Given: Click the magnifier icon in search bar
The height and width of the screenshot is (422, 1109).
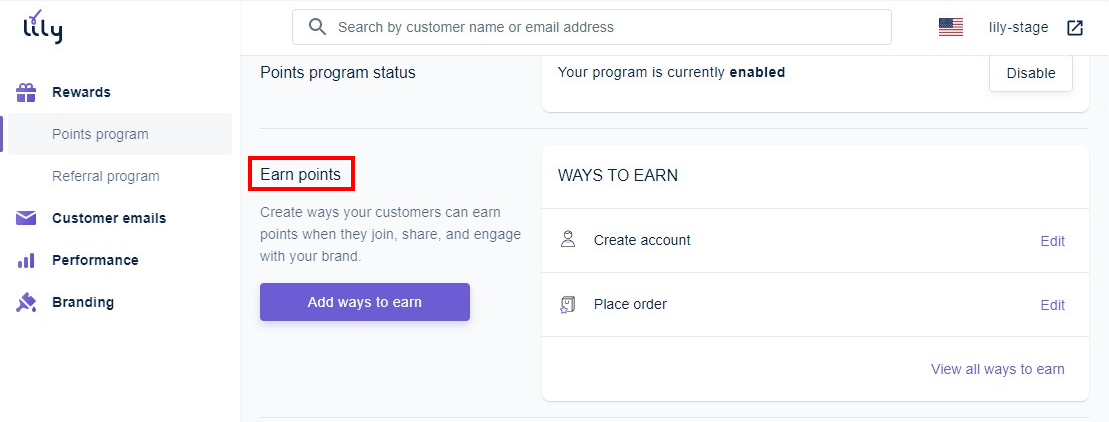Looking at the screenshot, I should [x=318, y=27].
